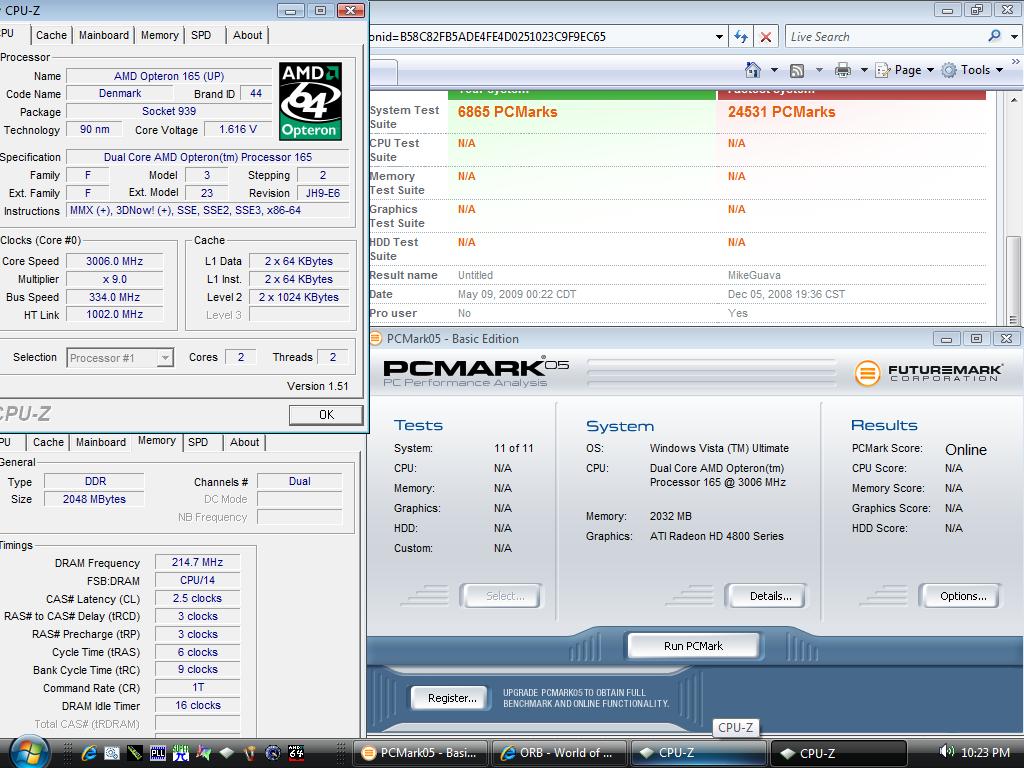Image resolution: width=1024 pixels, height=768 pixels.
Task: Click the Refresh icon next to address bar
Action: tap(741, 37)
